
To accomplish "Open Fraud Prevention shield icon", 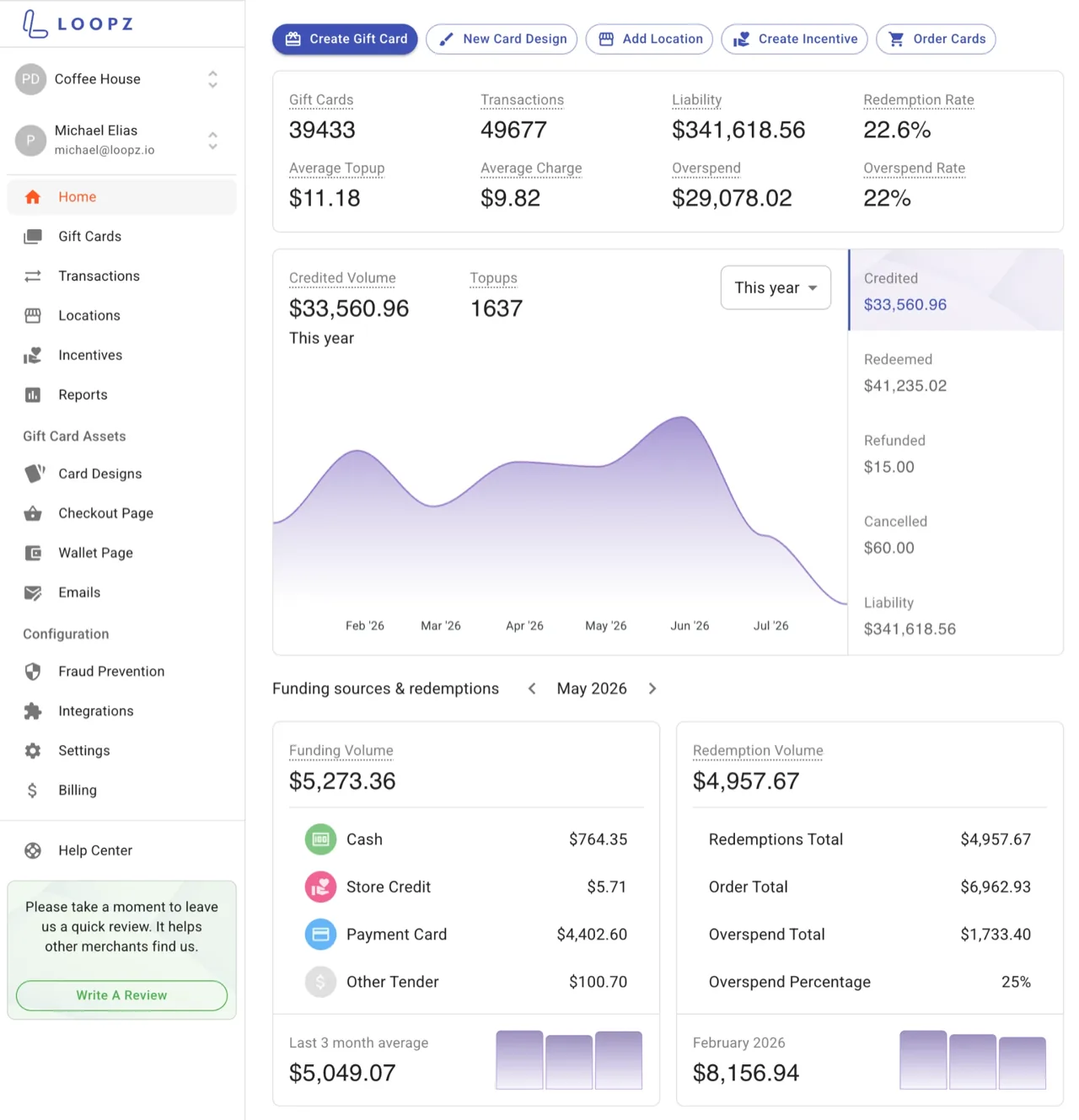I will click(33, 672).
